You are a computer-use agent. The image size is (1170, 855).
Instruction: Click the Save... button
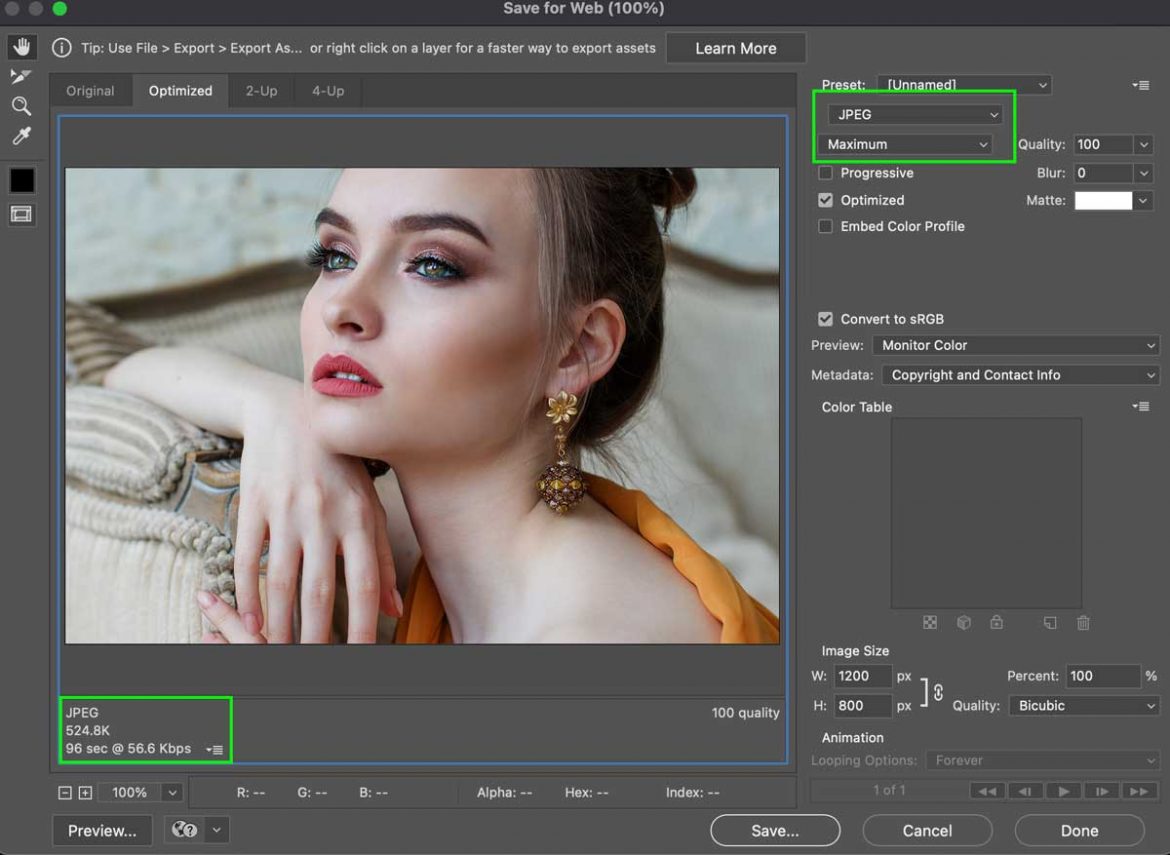coord(775,831)
